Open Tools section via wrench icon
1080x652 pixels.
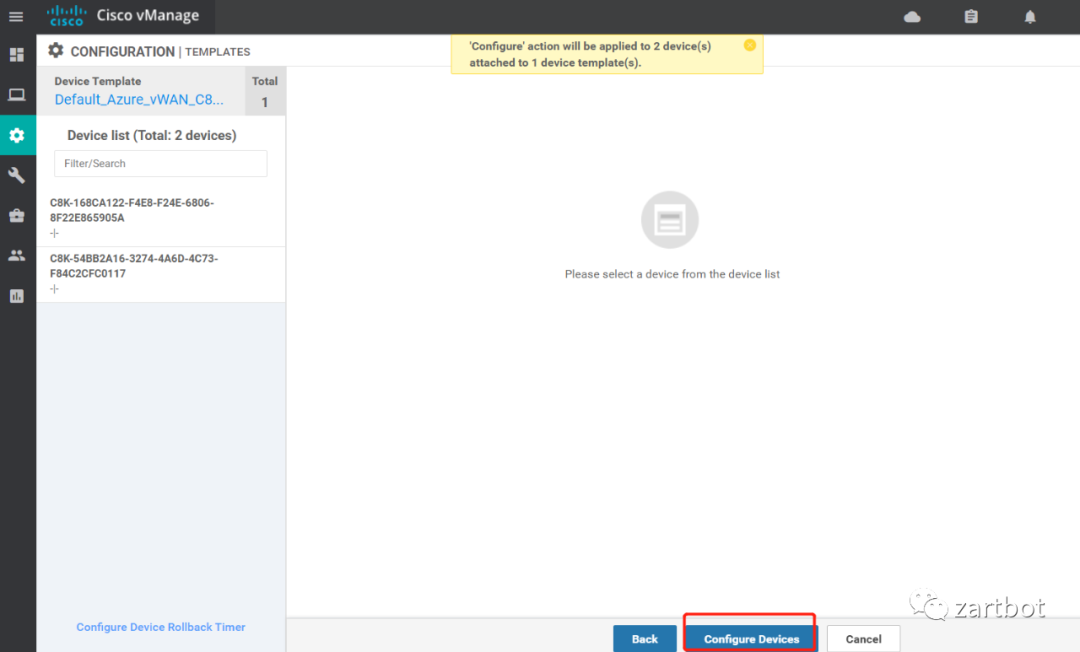(17, 176)
